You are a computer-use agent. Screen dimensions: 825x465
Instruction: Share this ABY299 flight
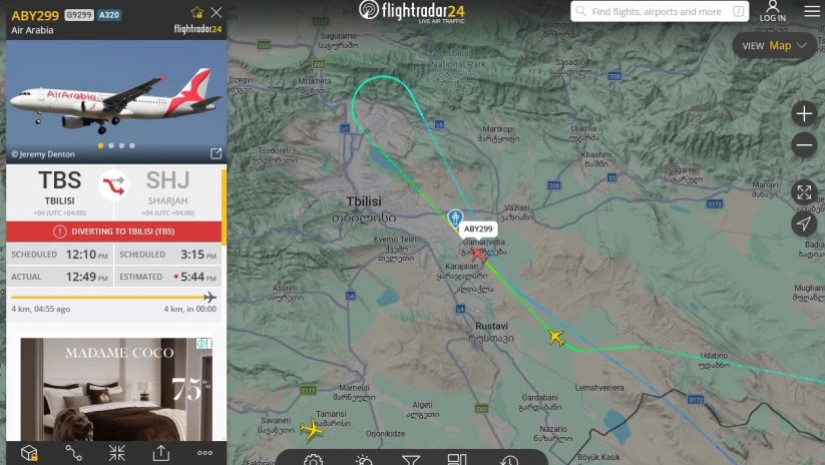161,453
